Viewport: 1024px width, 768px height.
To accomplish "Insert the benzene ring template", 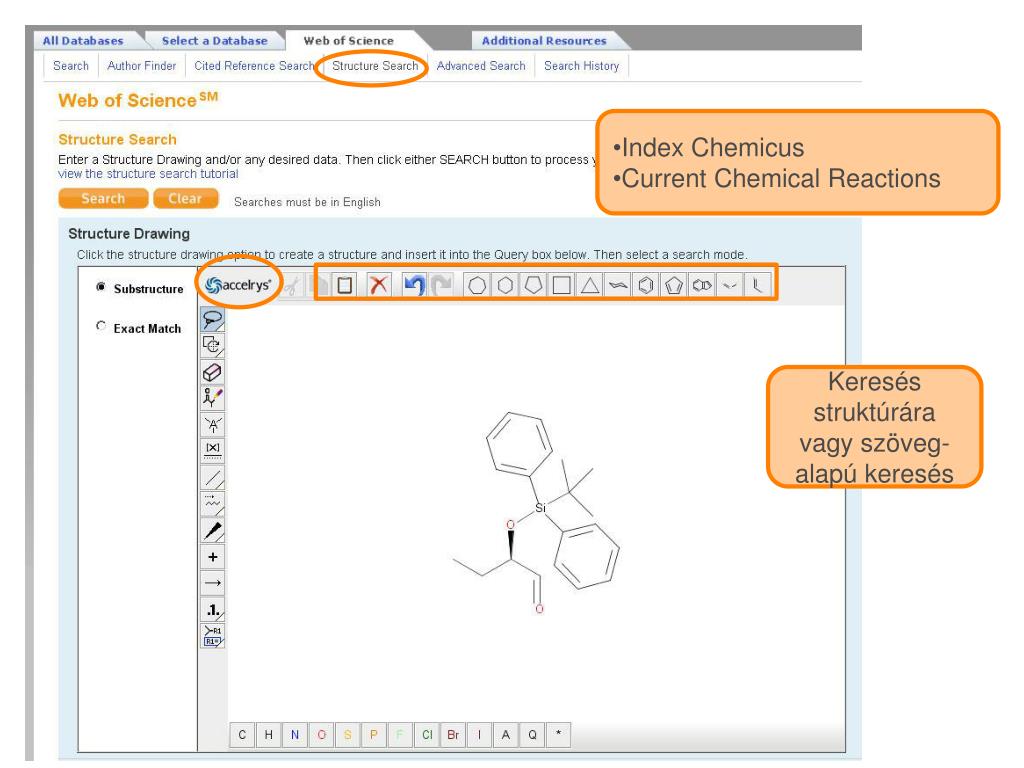I will click(x=646, y=285).
